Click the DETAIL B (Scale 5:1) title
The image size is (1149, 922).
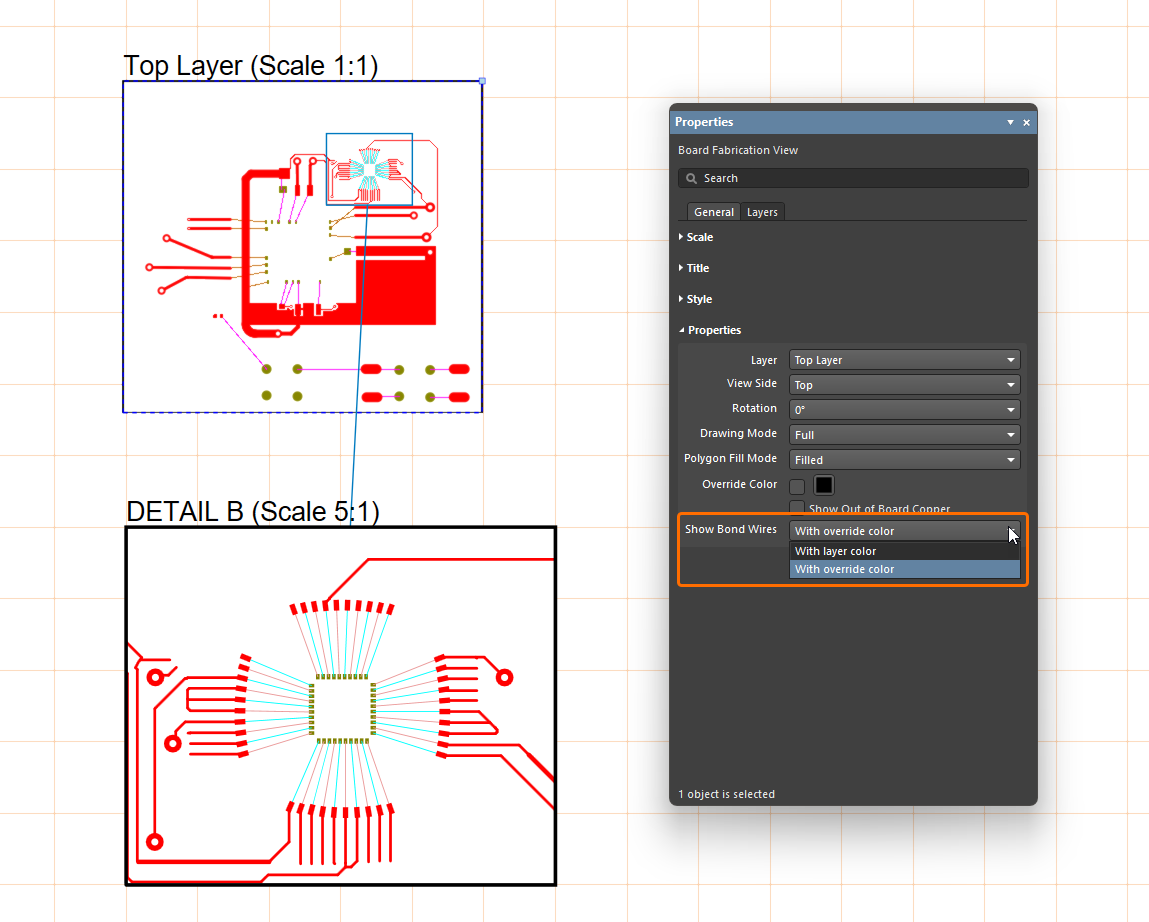point(253,511)
